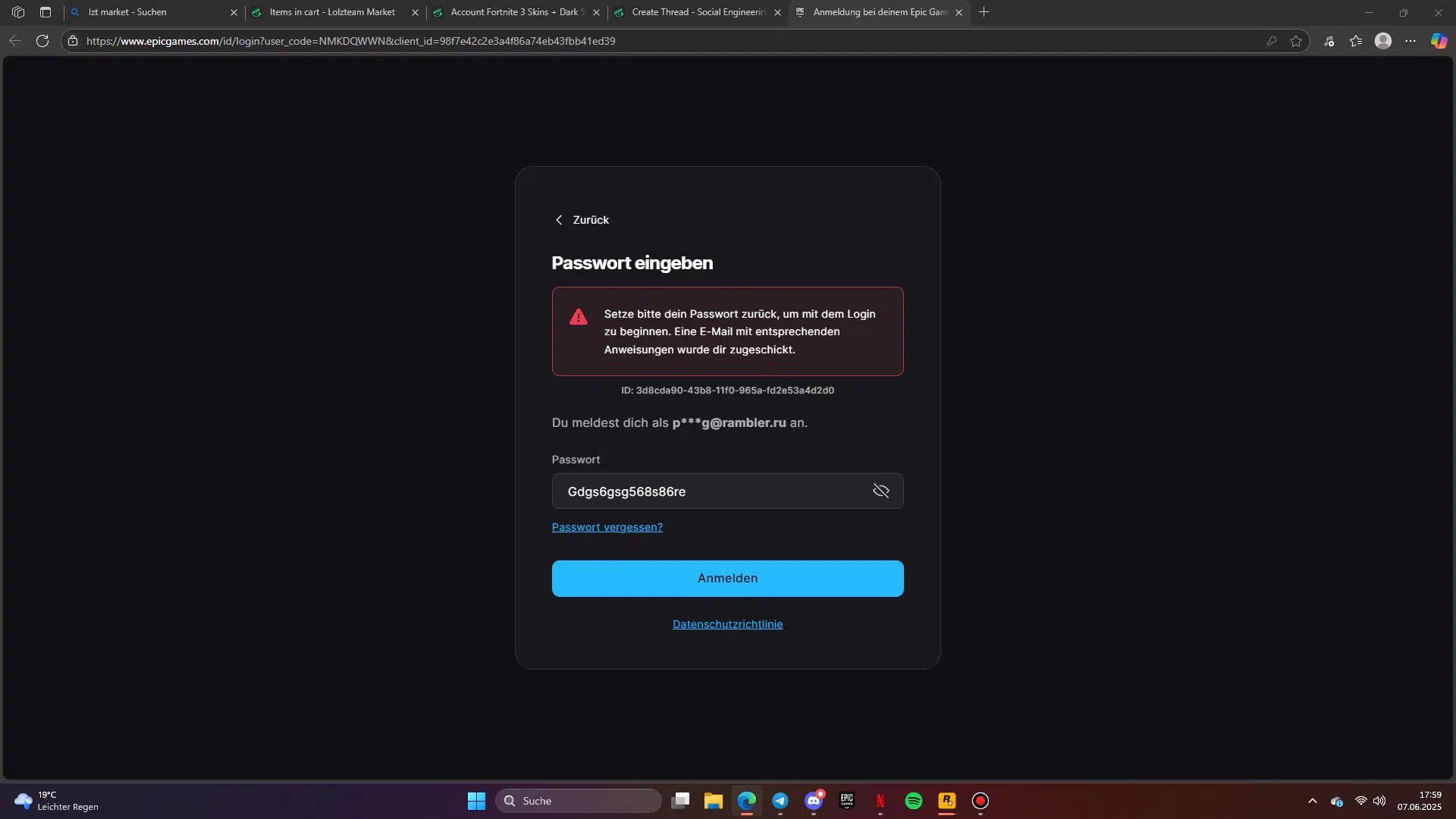Go back with the Zurück button
This screenshot has width=1456, height=819.
pos(582,220)
